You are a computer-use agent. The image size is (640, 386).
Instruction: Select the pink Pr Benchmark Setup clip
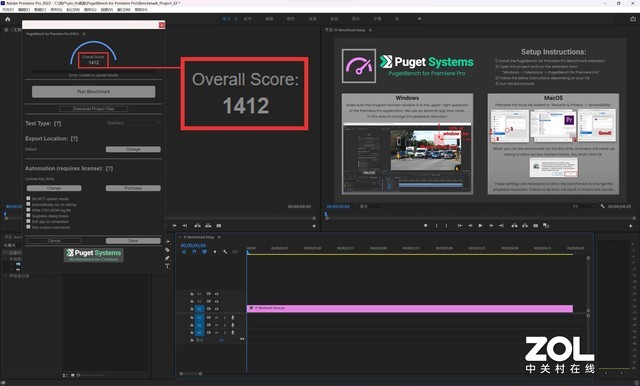click(x=409, y=308)
